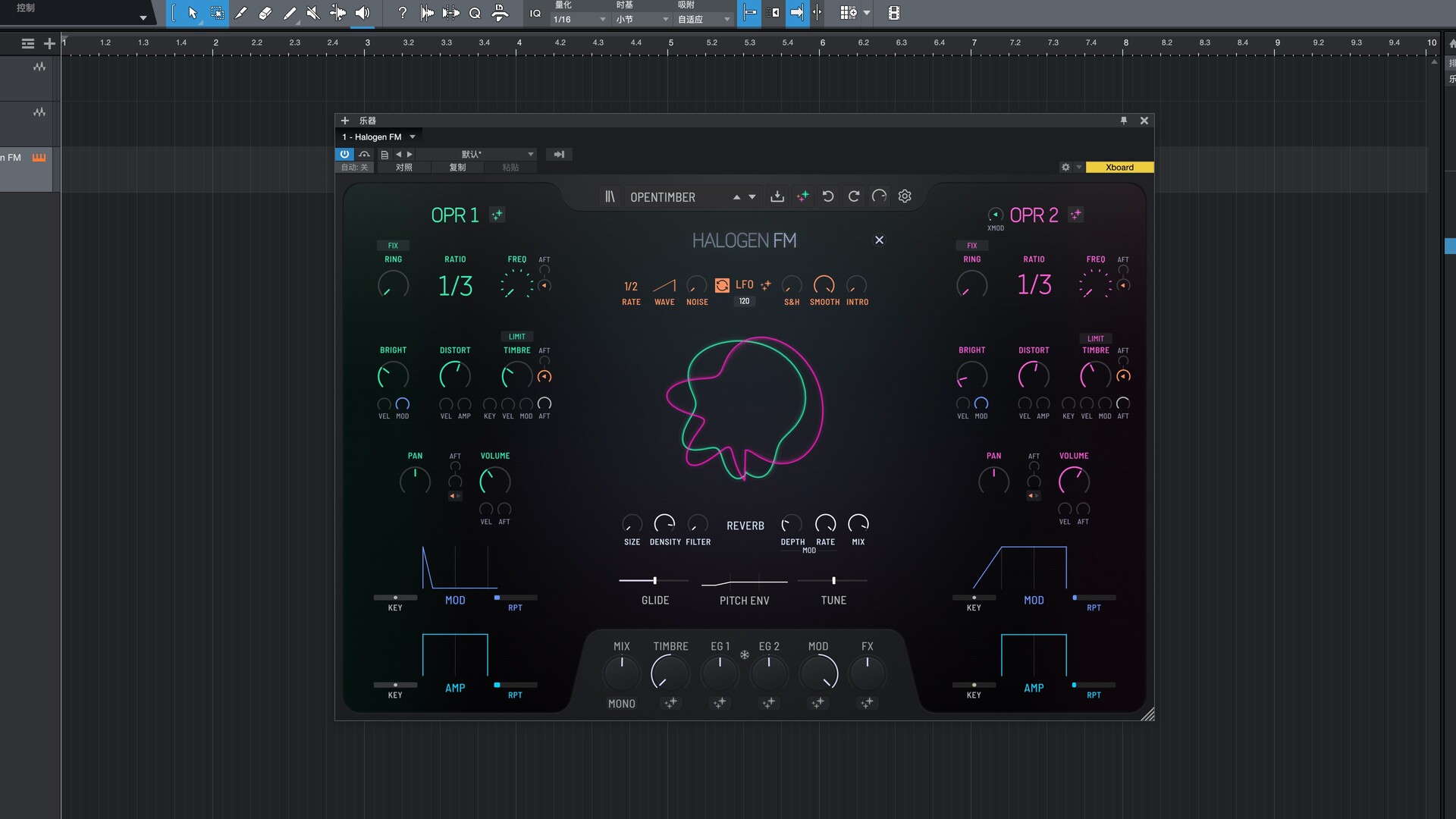Adjust the OPR 1 MOD KEY slider

(395, 598)
